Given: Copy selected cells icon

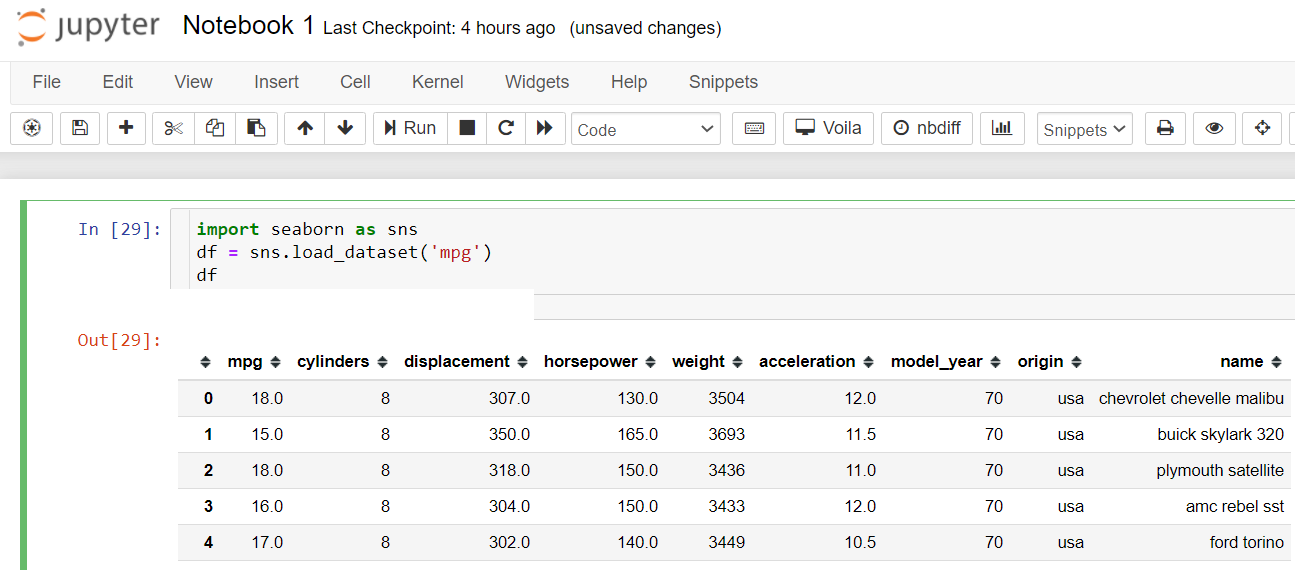Looking at the screenshot, I should pyautogui.click(x=215, y=128).
